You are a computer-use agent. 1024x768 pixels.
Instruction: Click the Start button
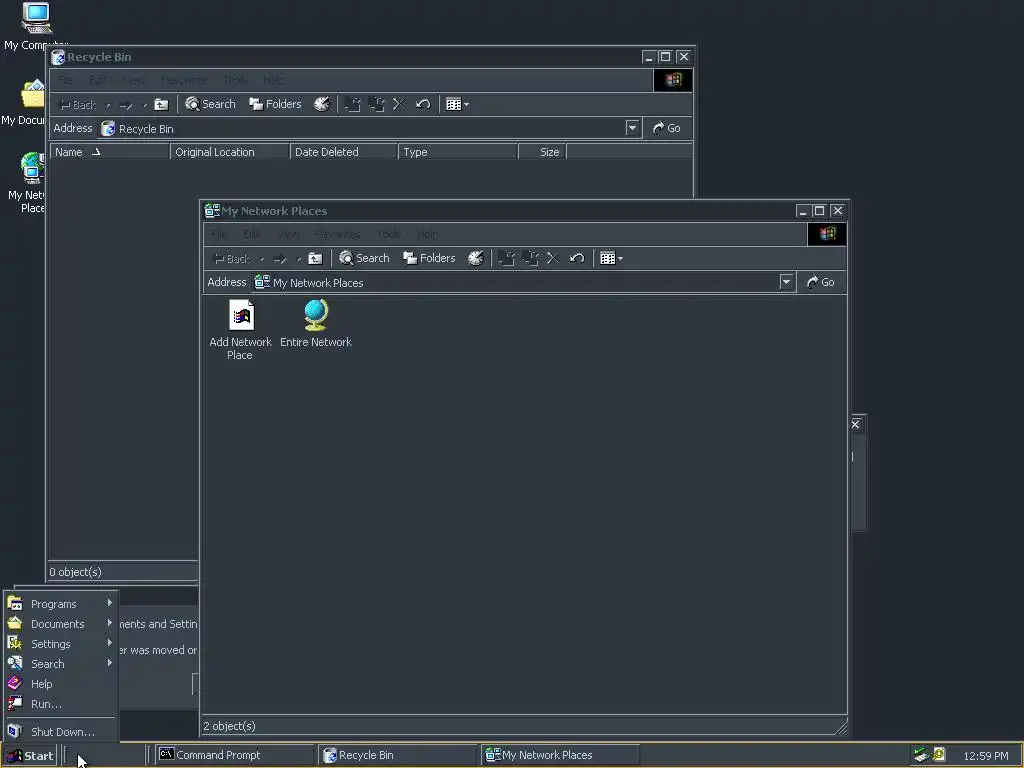click(30, 756)
